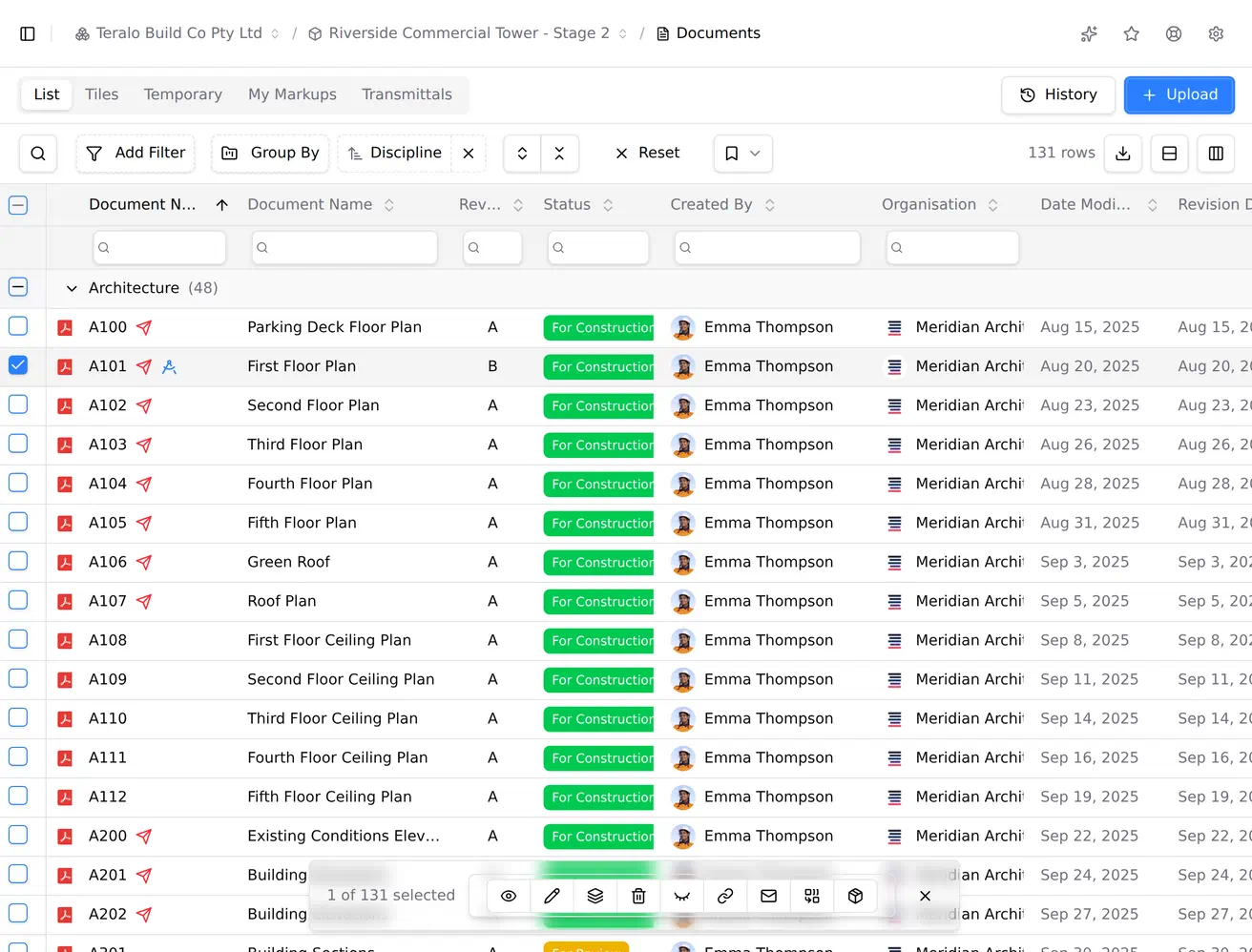View selected document with eye icon
Viewport: 1252px width, 952px height.
(509, 896)
